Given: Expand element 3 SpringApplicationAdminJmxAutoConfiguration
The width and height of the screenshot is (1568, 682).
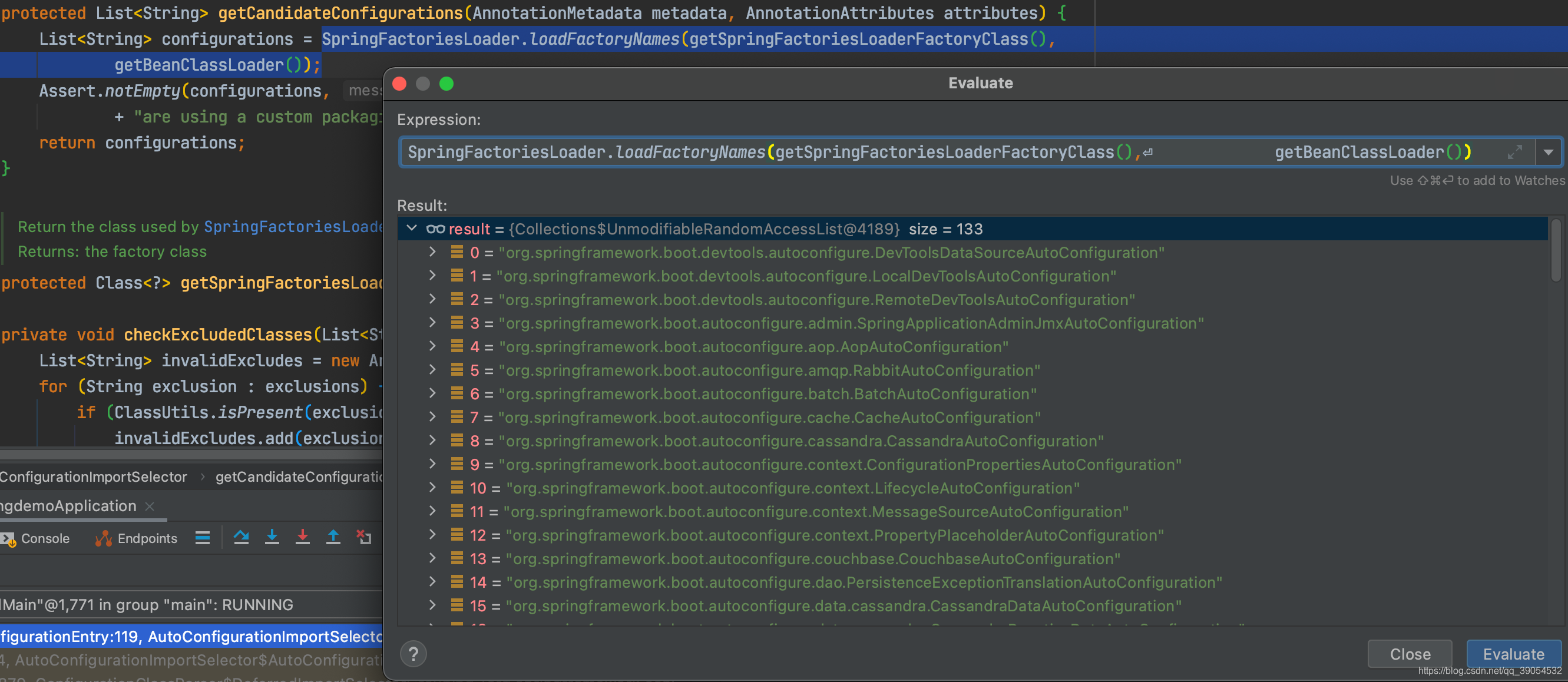Looking at the screenshot, I should point(432,322).
